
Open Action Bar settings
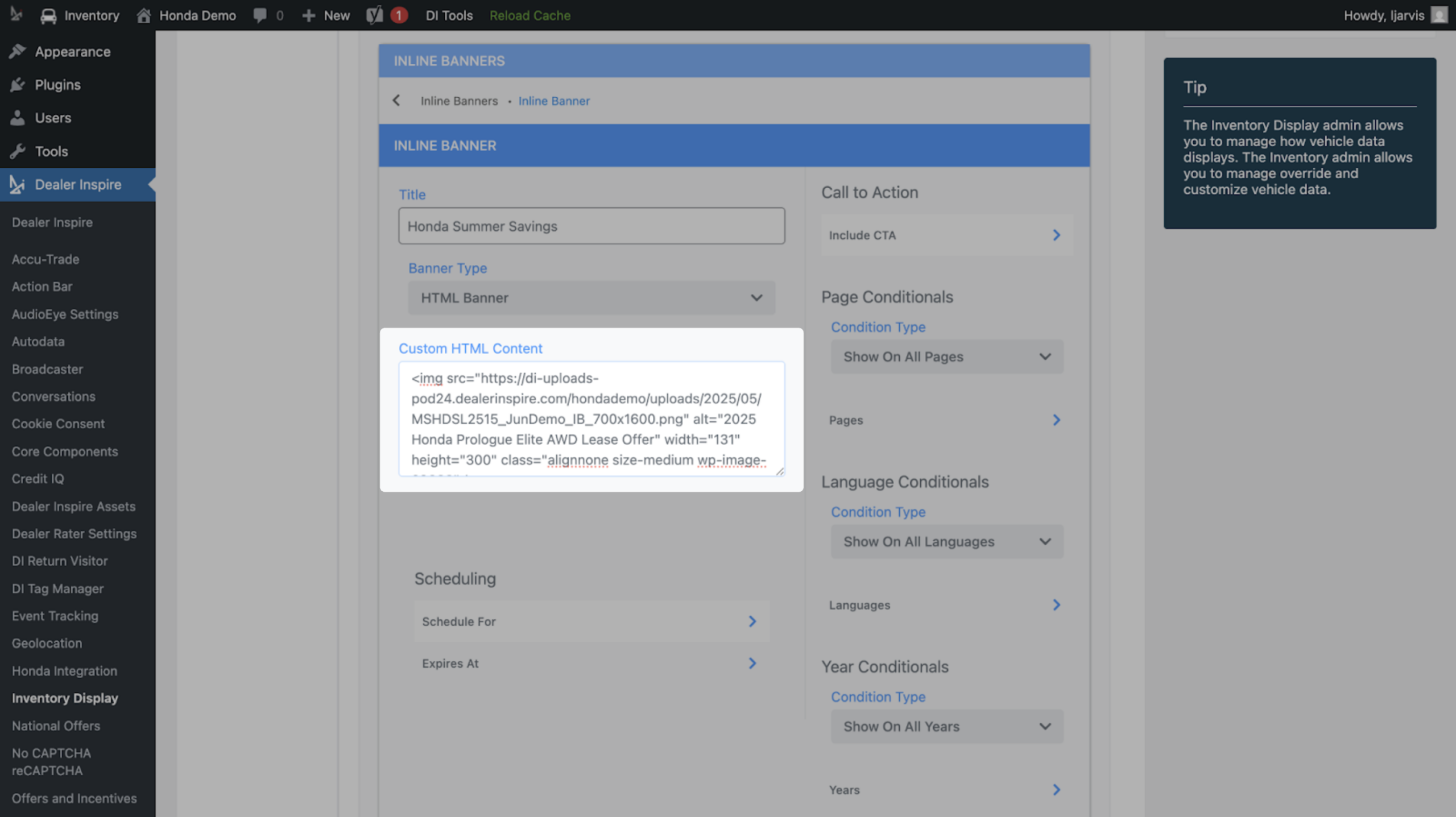pos(42,287)
